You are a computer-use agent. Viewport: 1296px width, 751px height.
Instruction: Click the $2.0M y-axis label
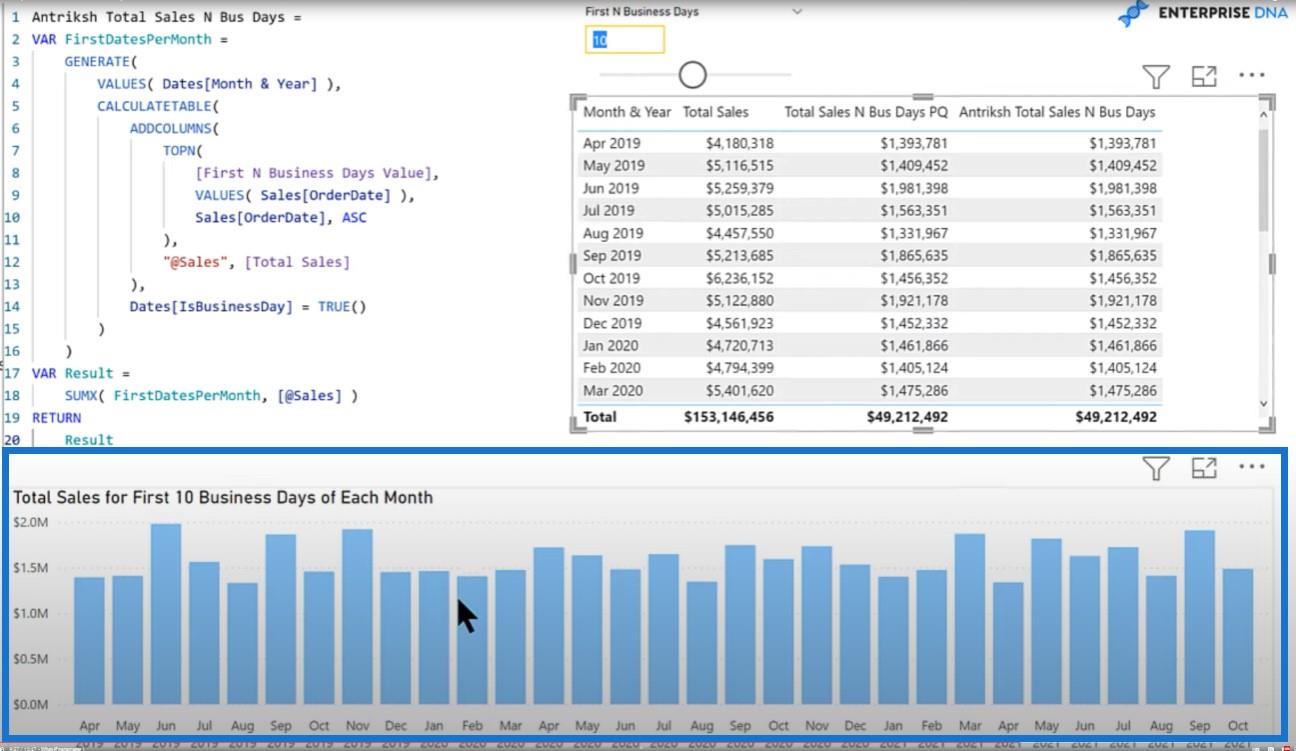click(x=30, y=521)
